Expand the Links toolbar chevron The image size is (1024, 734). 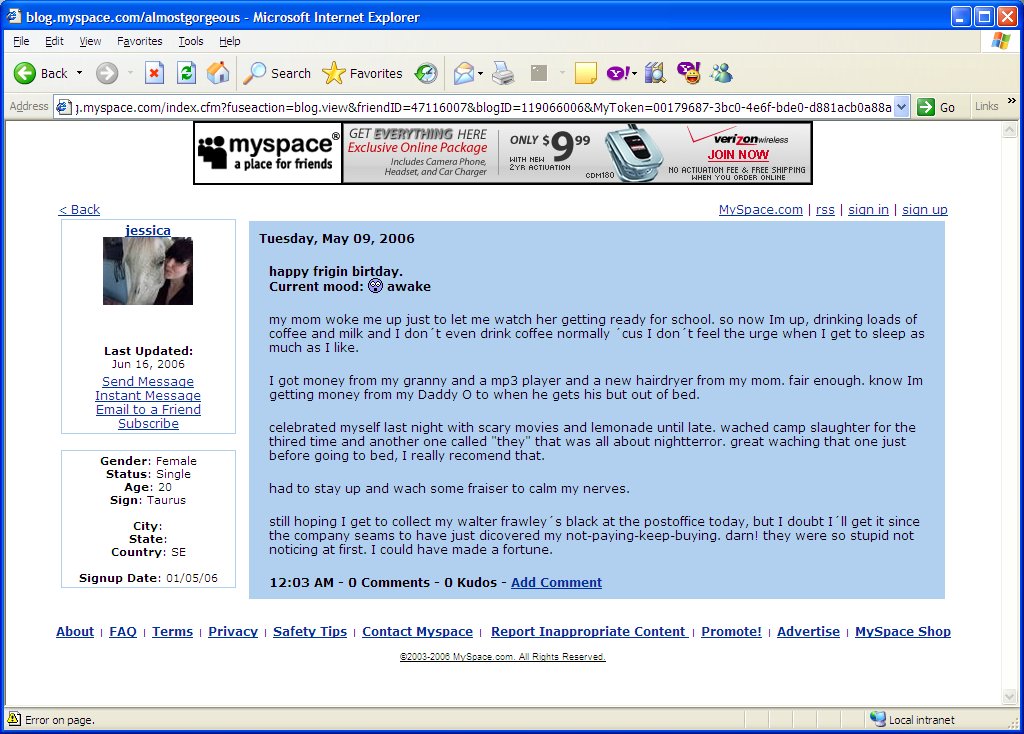point(1012,101)
